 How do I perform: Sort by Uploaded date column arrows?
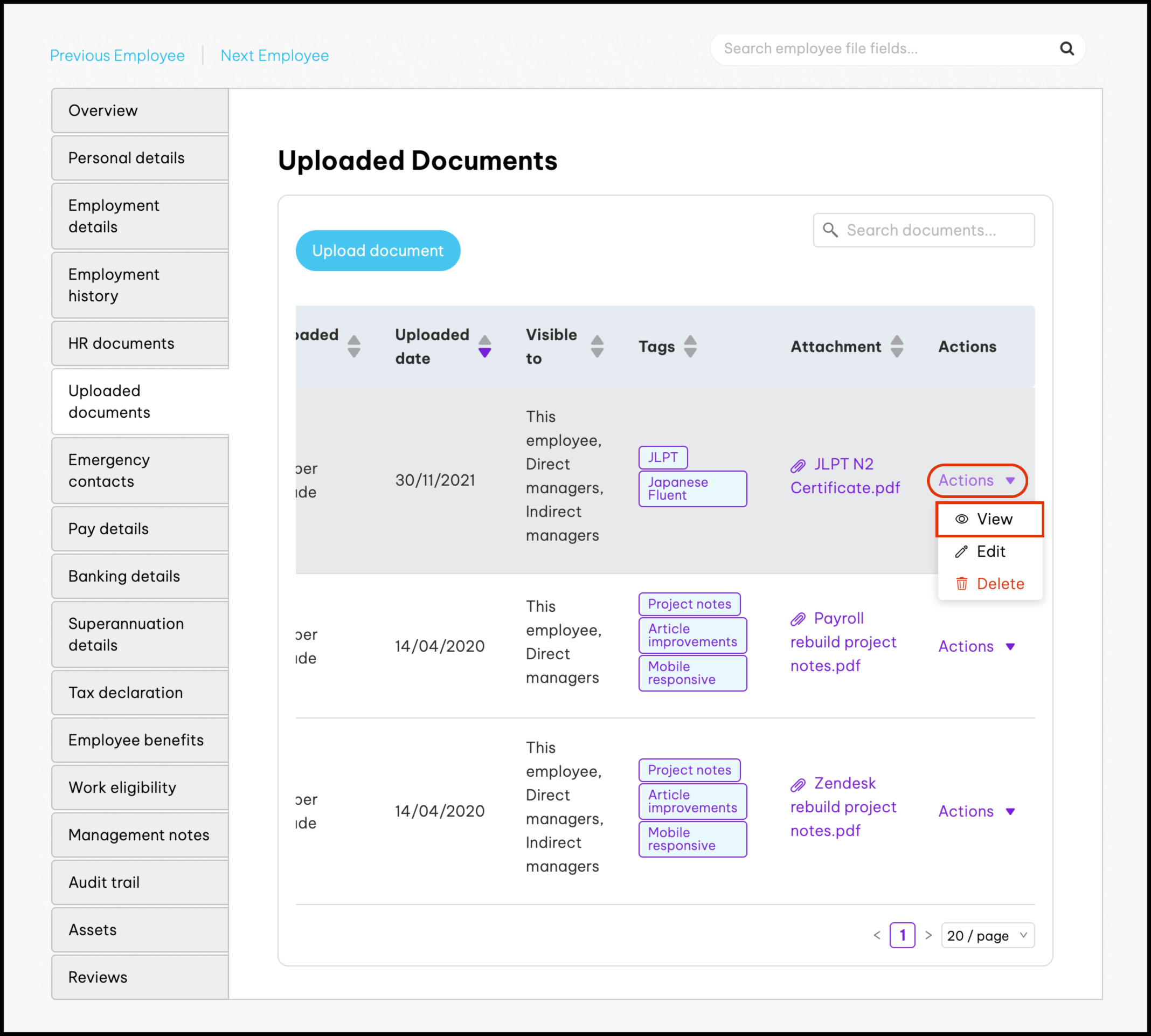(484, 346)
